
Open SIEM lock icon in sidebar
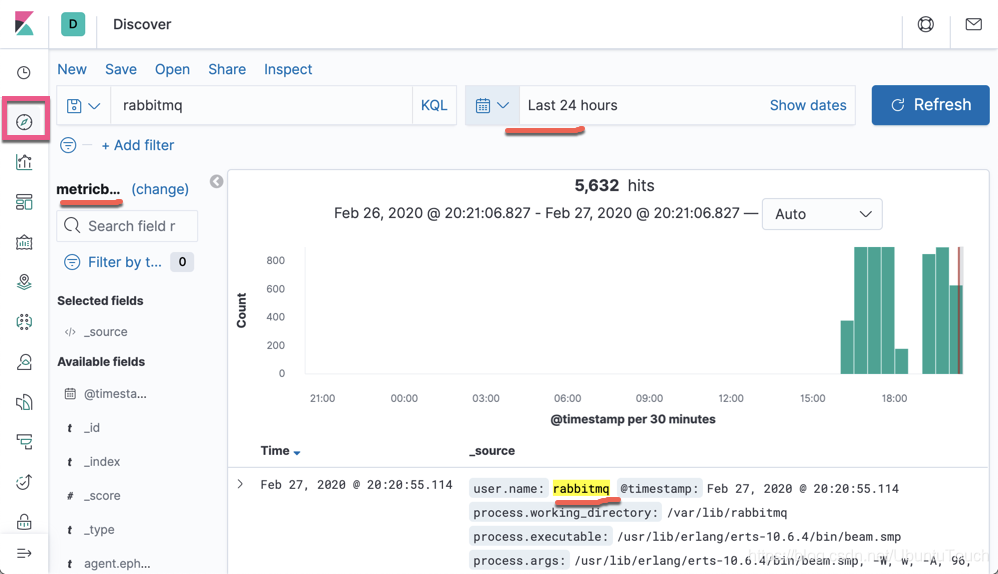pyautogui.click(x=24, y=522)
